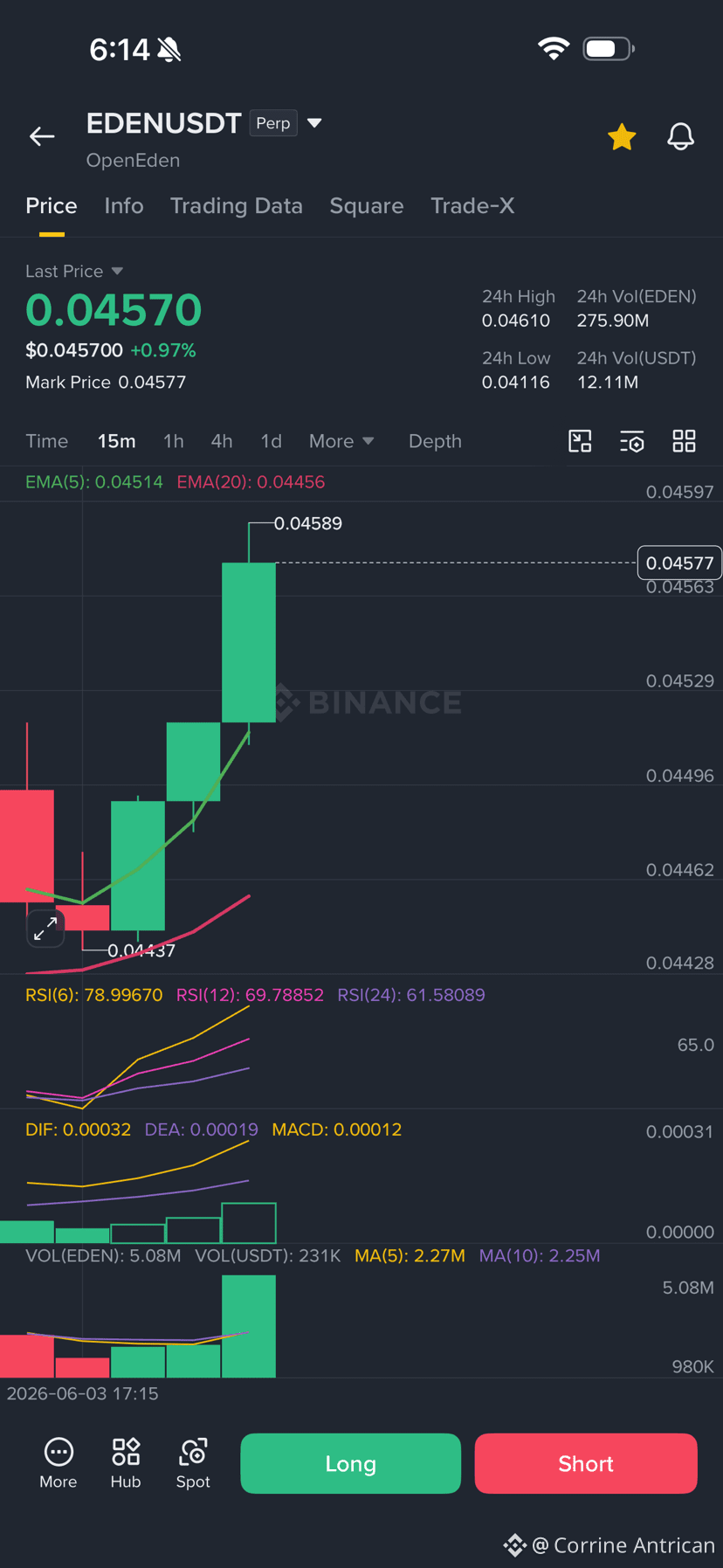The height and width of the screenshot is (1568, 723).
Task: Tap the RSI(6) indicator value
Action: click(x=94, y=995)
